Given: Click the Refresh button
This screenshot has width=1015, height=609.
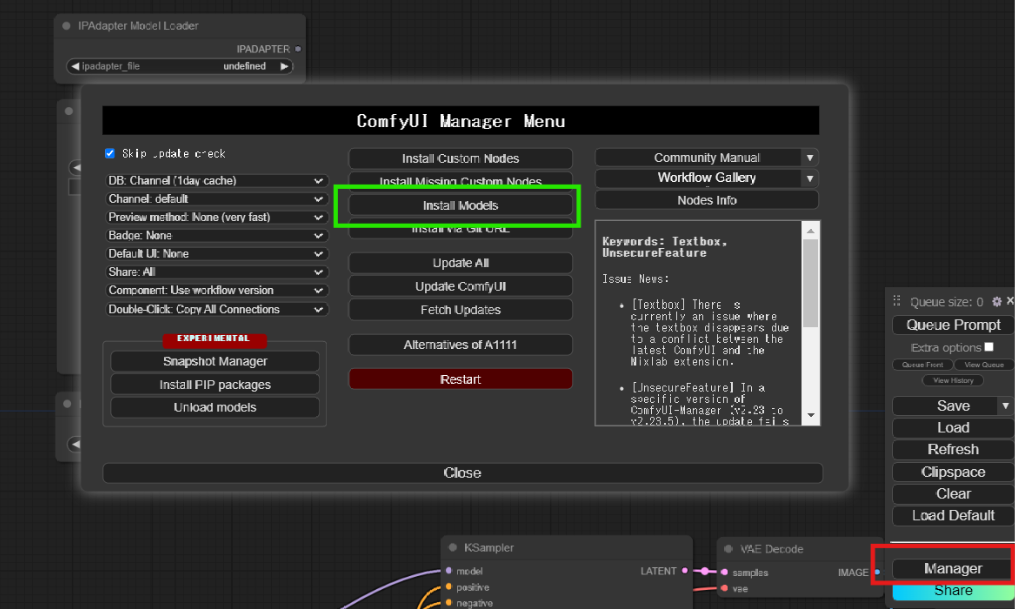Looking at the screenshot, I should (x=953, y=449).
